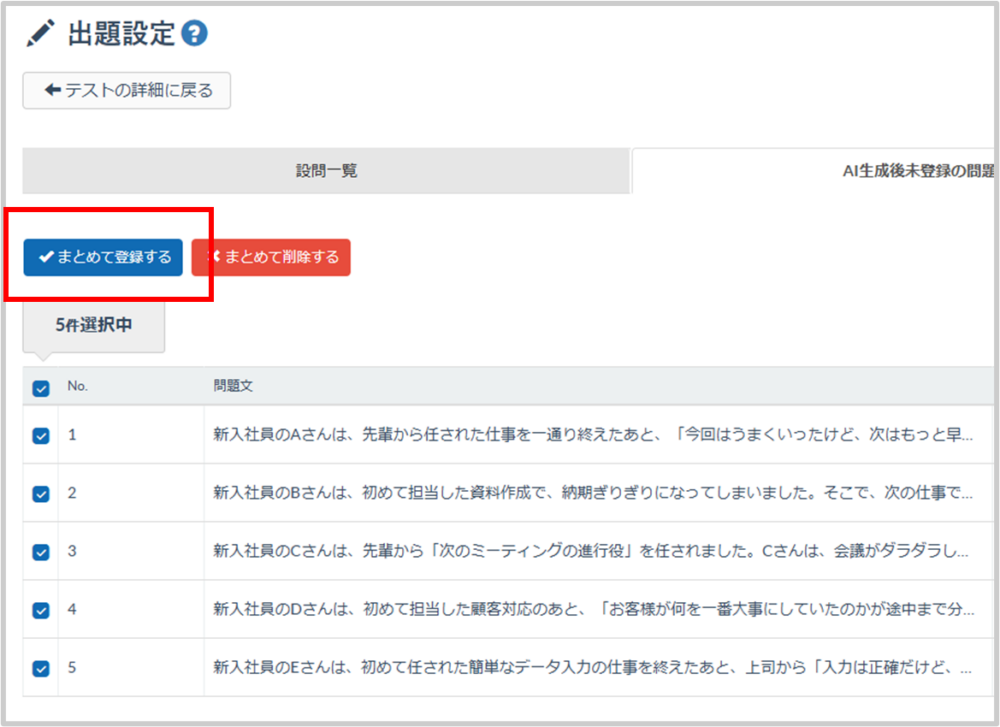Select the row text for 新入社員のEさん
The height and width of the screenshot is (727, 1000).
(x=592, y=667)
